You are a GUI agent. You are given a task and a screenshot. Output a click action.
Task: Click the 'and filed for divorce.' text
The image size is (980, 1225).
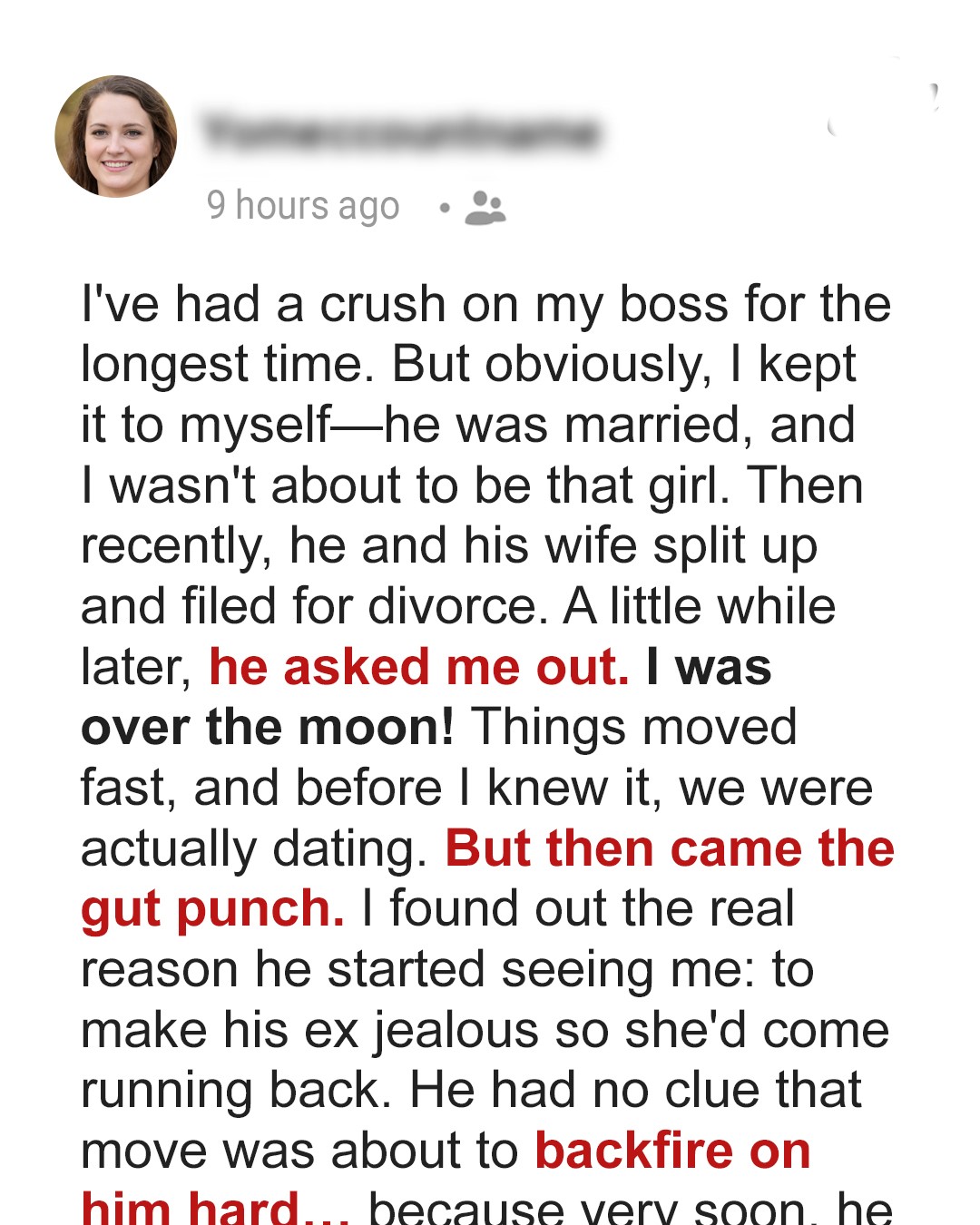point(315,606)
